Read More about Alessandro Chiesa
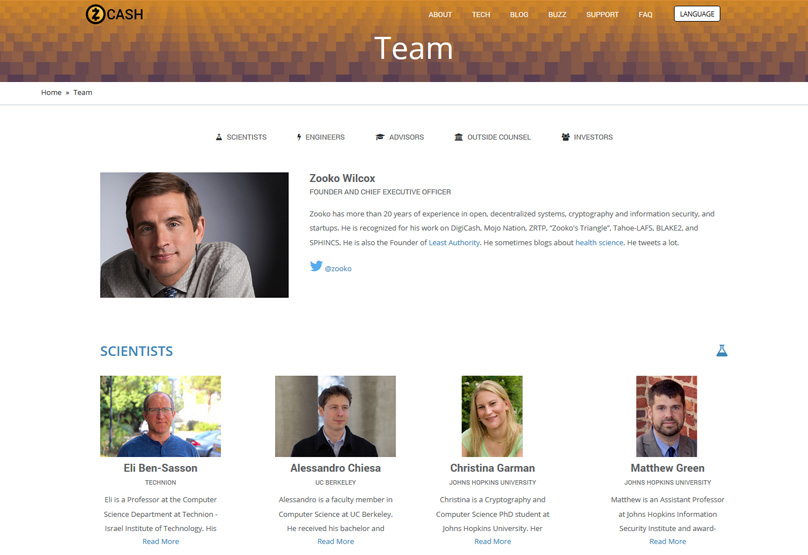The width and height of the screenshot is (808, 555). point(335,541)
